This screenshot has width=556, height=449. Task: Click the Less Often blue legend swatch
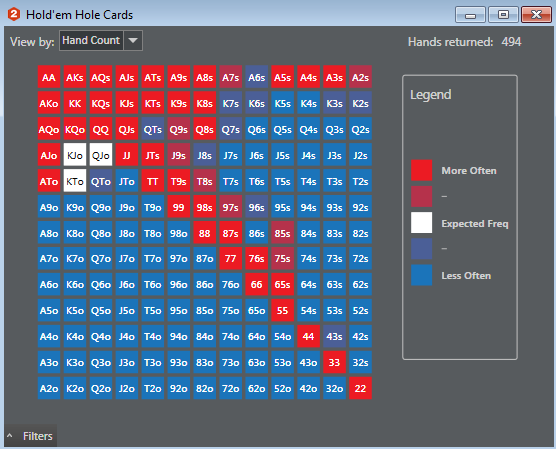point(421,275)
